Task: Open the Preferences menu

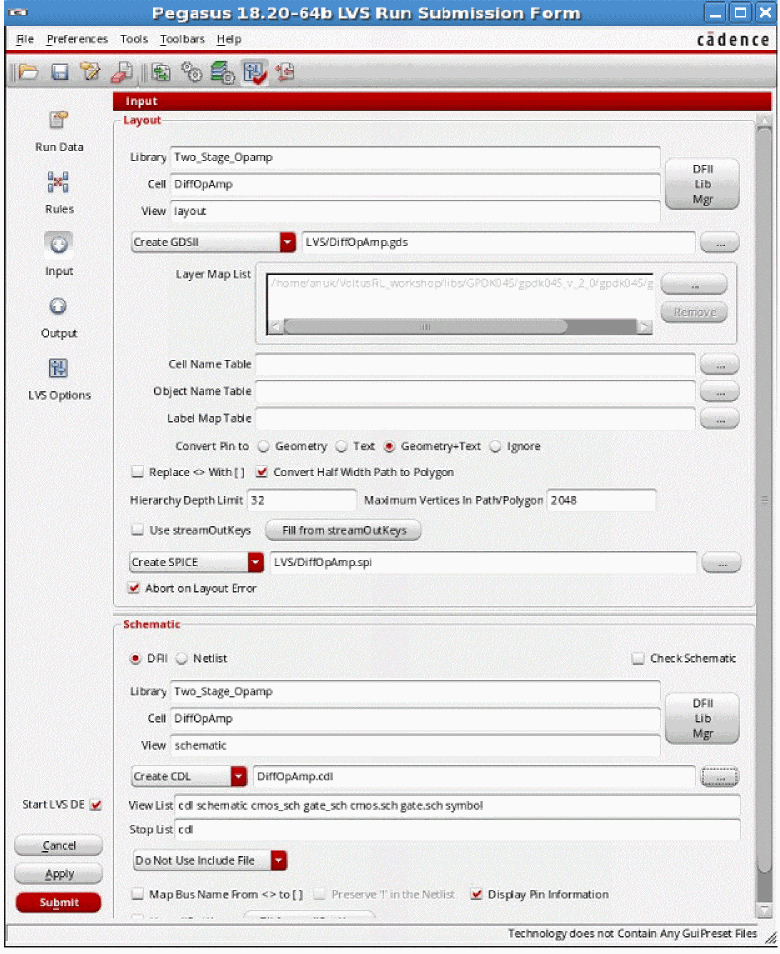Action: click(77, 40)
